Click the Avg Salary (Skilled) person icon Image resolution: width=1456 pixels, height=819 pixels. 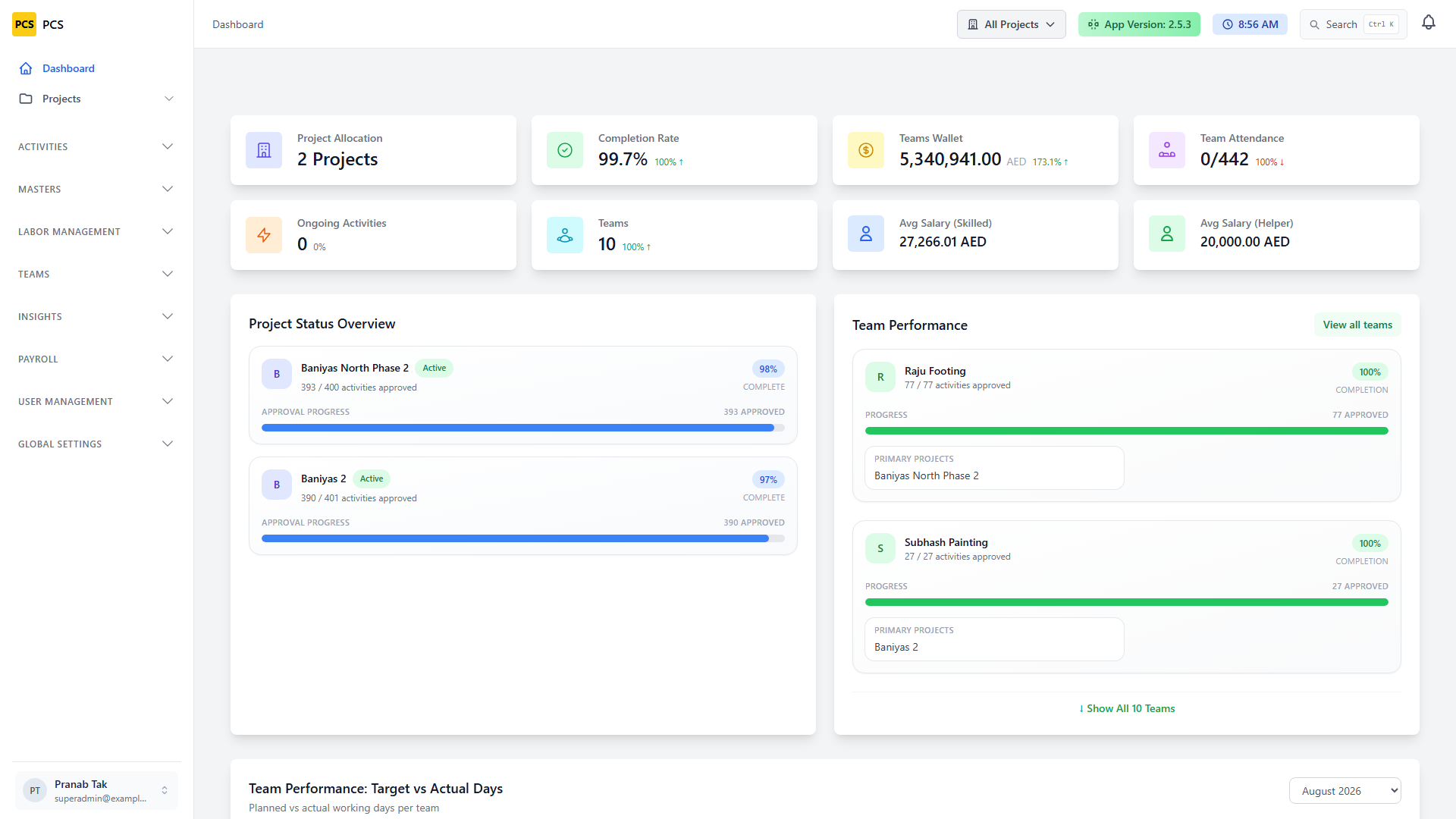[x=866, y=235]
